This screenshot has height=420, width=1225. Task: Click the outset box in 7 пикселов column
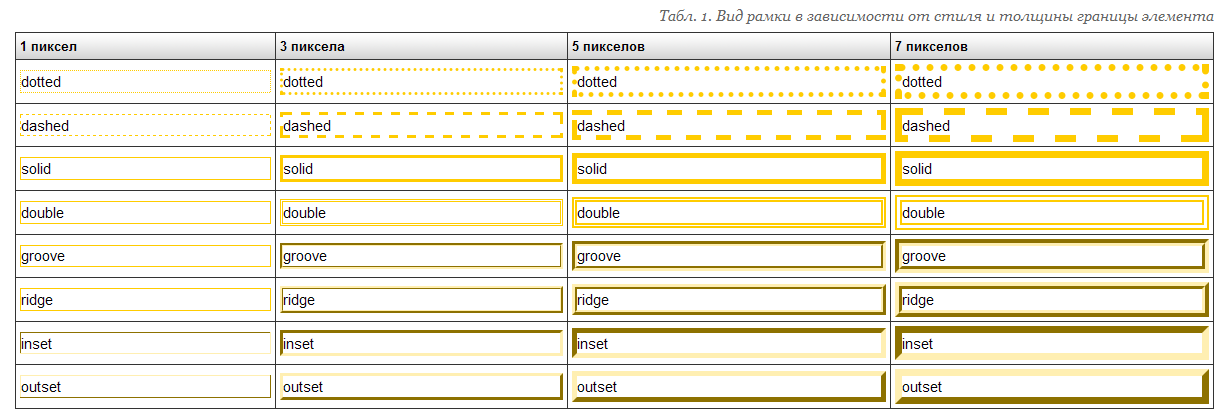1052,387
